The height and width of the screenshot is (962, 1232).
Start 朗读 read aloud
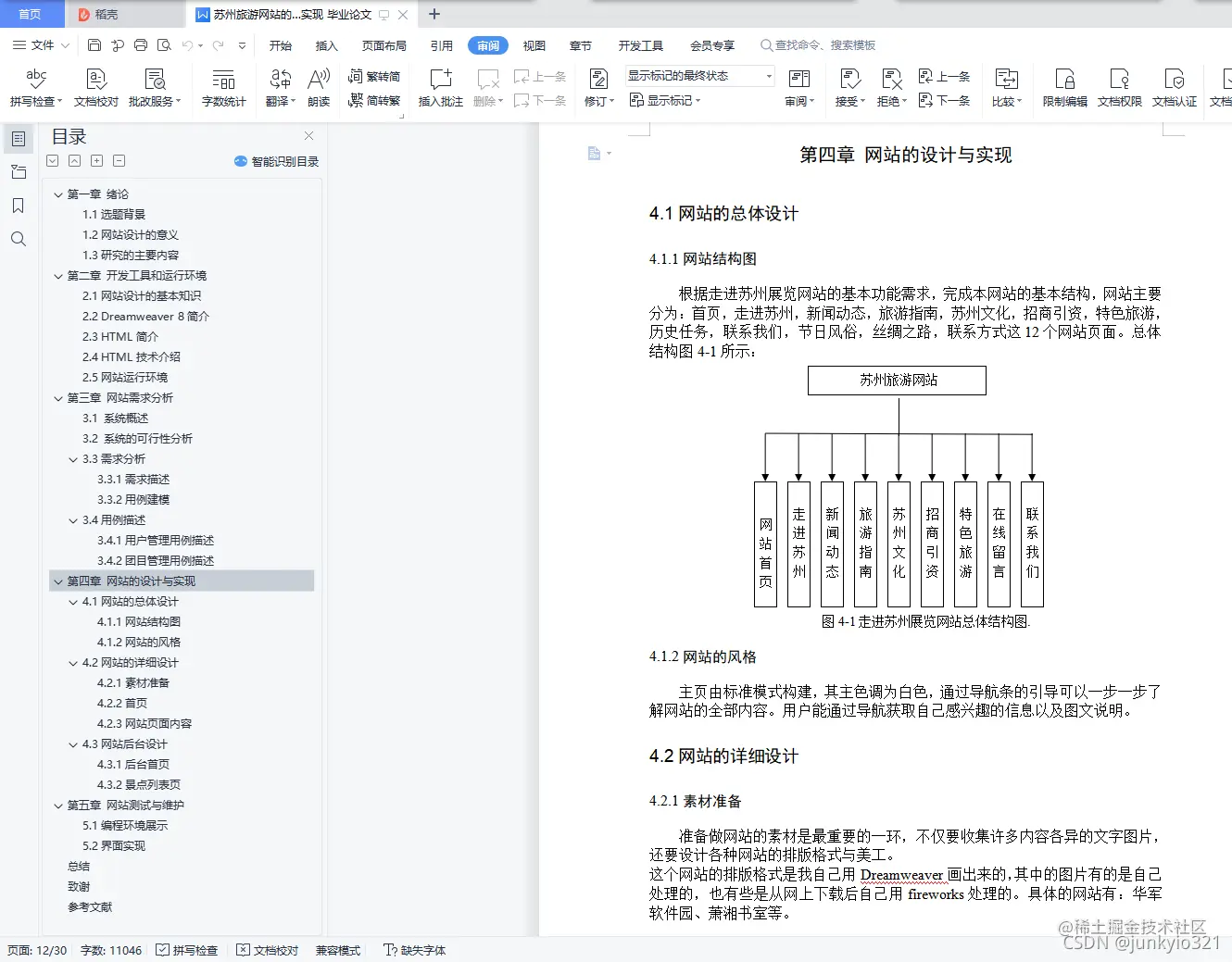click(x=318, y=87)
